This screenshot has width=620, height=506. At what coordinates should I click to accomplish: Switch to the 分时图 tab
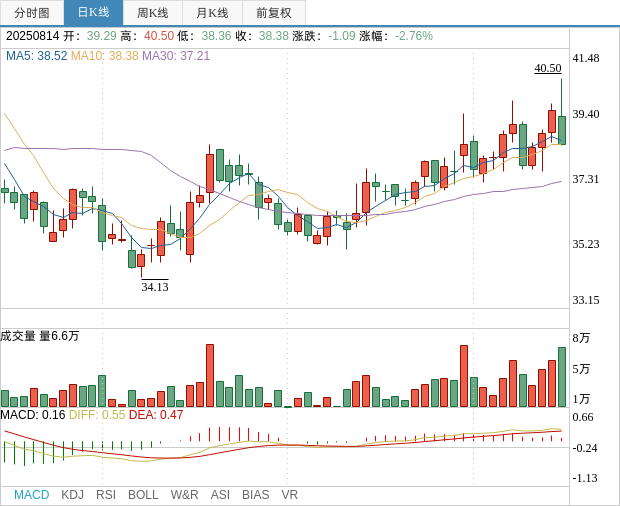(32, 13)
